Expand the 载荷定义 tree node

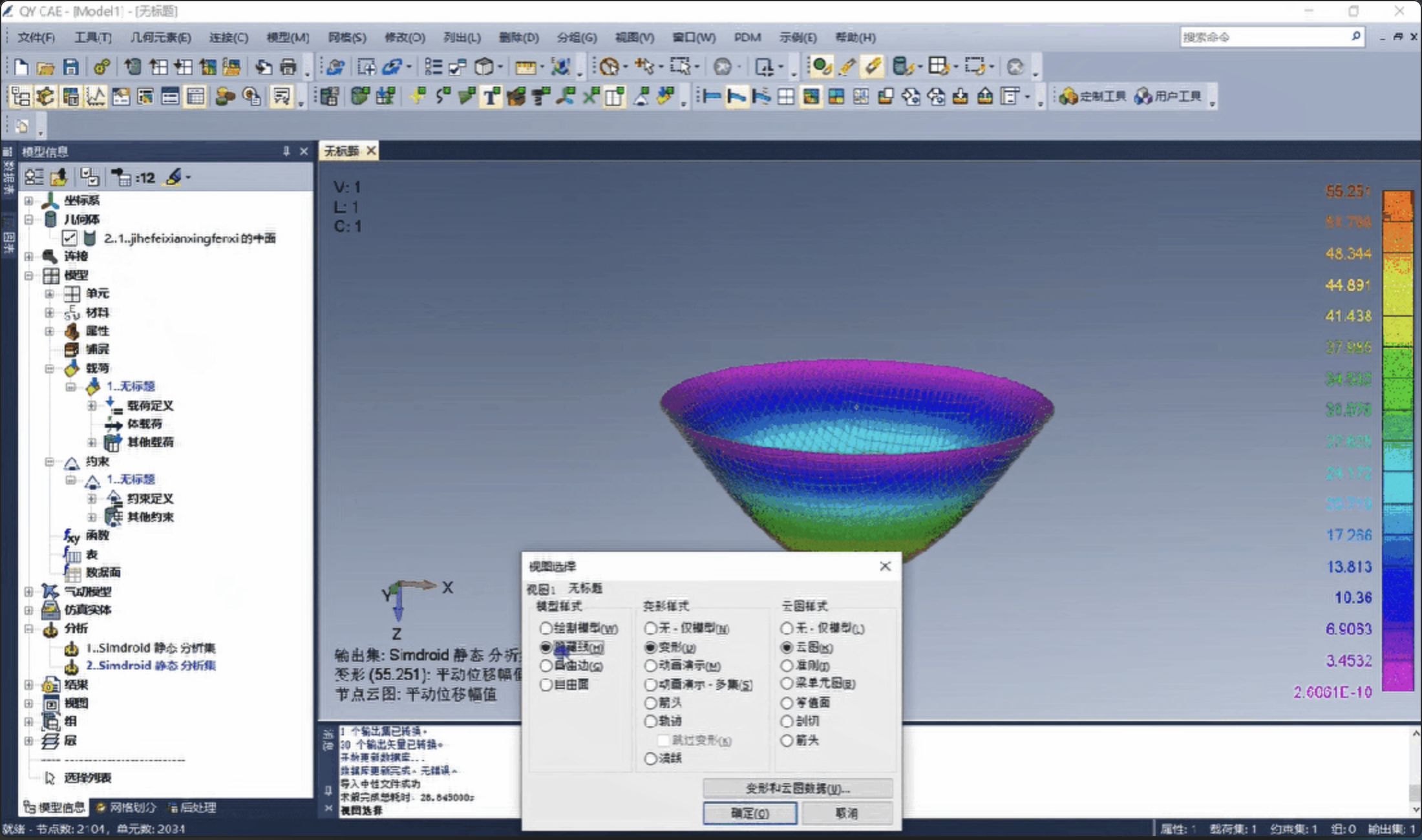(92, 406)
